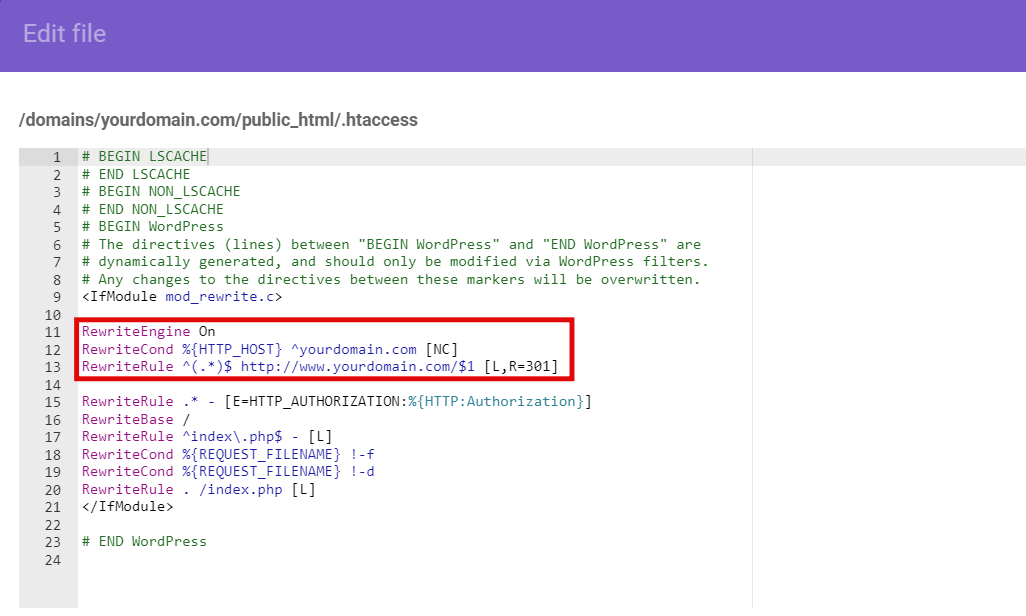Click the 'Edit file' header title
Screen dimensions: 1026x616
(64, 33)
